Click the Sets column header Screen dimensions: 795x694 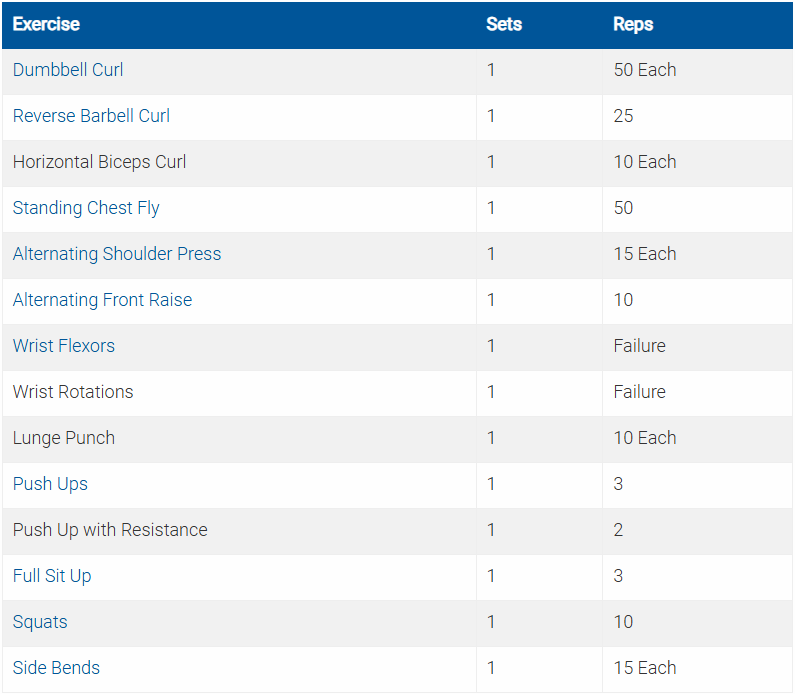[x=504, y=24]
